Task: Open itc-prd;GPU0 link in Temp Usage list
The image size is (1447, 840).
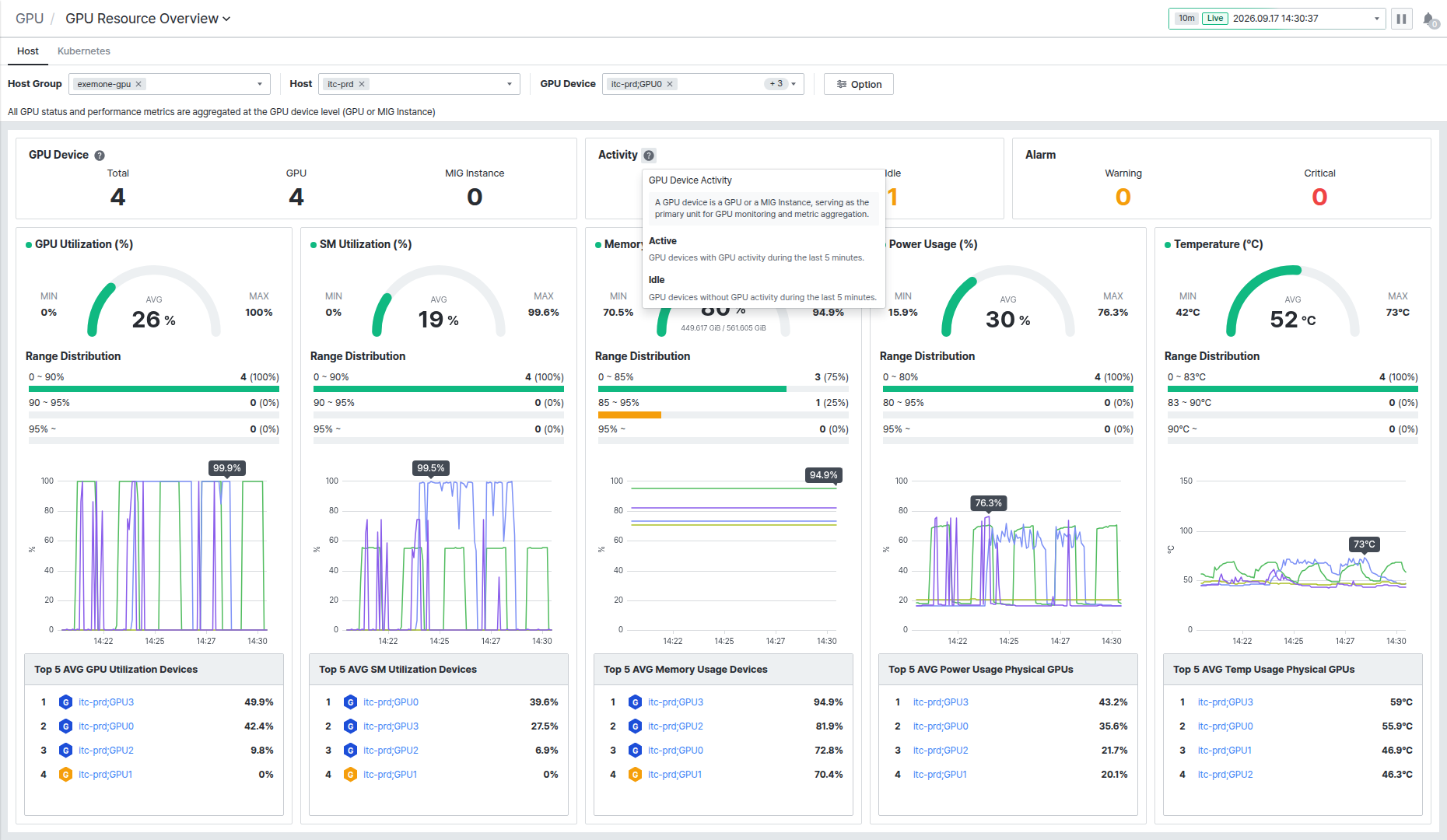Action: click(x=1225, y=726)
